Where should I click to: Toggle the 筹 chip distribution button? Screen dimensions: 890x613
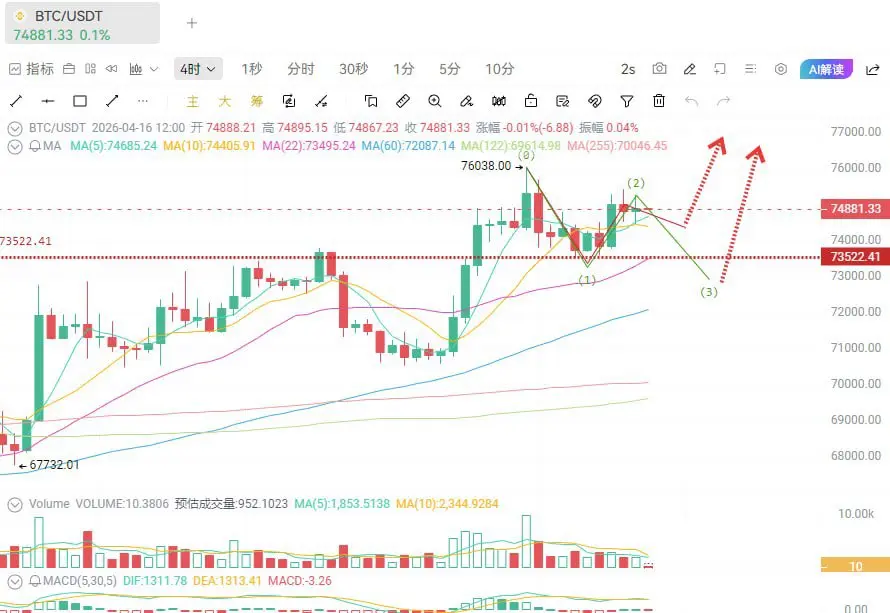257,101
